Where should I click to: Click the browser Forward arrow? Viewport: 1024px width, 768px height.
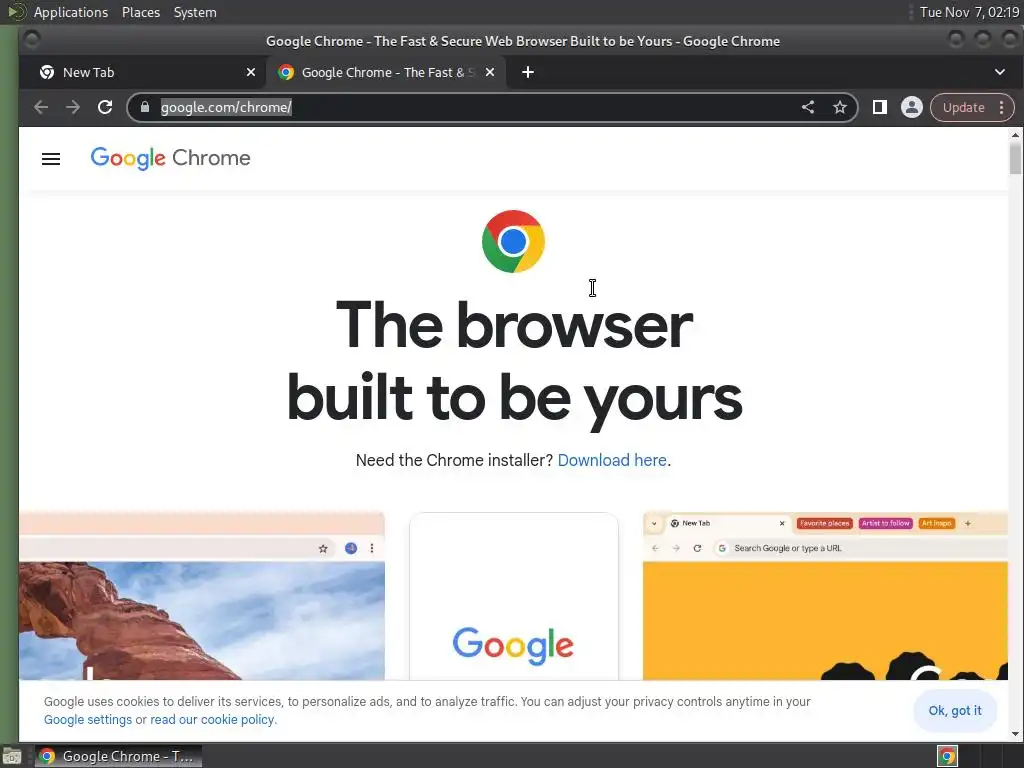(x=72, y=107)
